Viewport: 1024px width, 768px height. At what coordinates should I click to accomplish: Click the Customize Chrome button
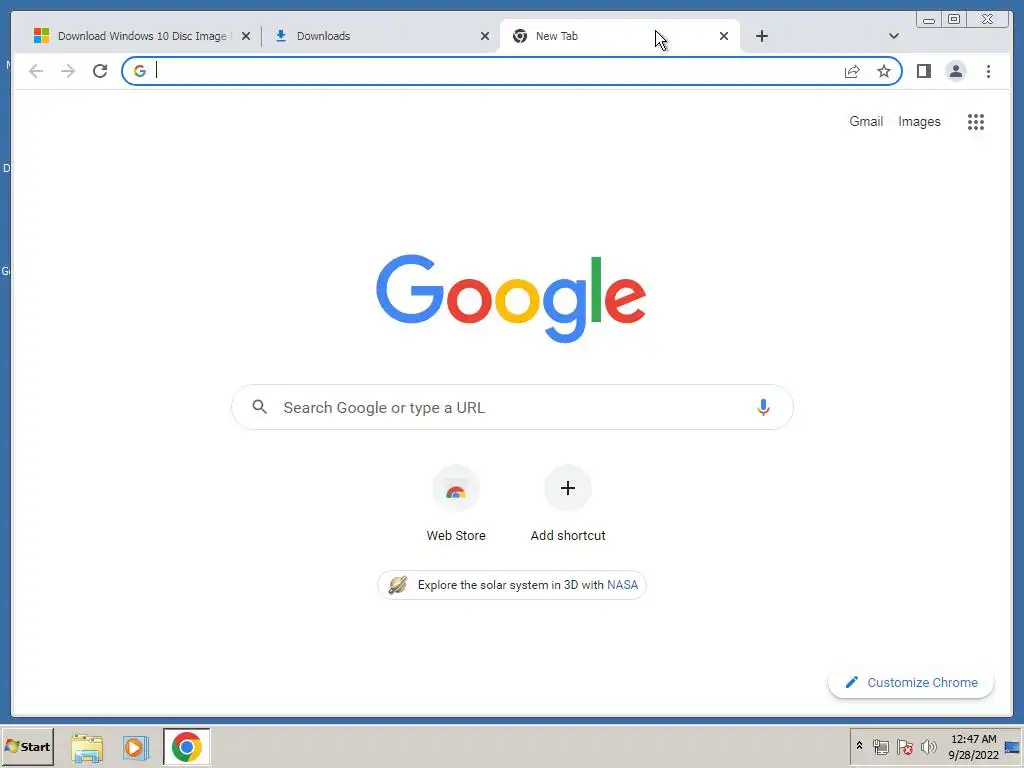[911, 682]
